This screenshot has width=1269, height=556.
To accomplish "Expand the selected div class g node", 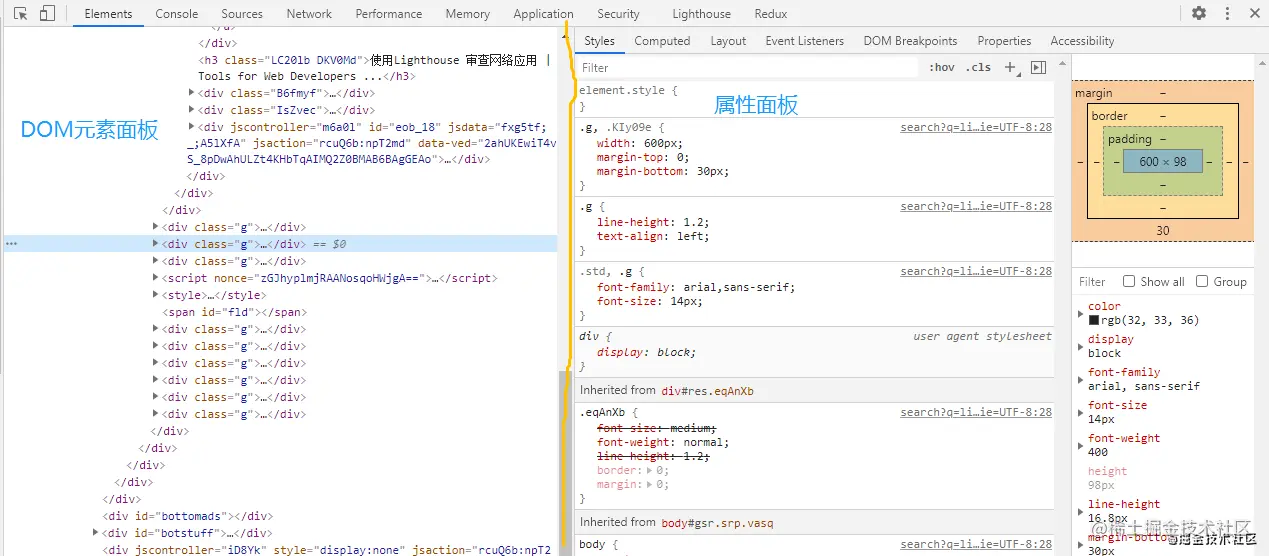I will tap(155, 243).
